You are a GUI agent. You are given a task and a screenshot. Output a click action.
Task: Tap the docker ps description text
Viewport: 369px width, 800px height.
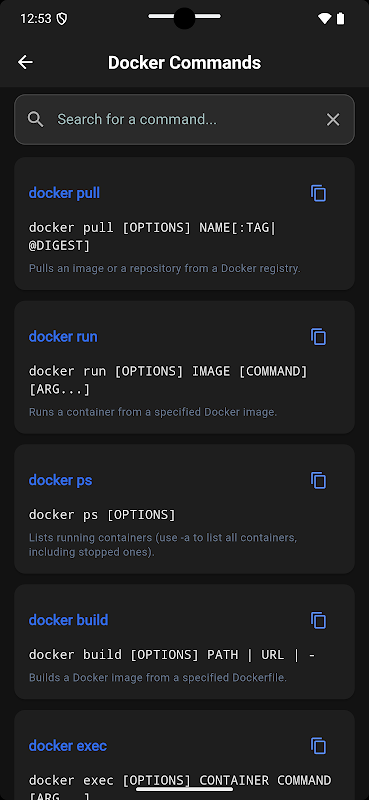163,545
